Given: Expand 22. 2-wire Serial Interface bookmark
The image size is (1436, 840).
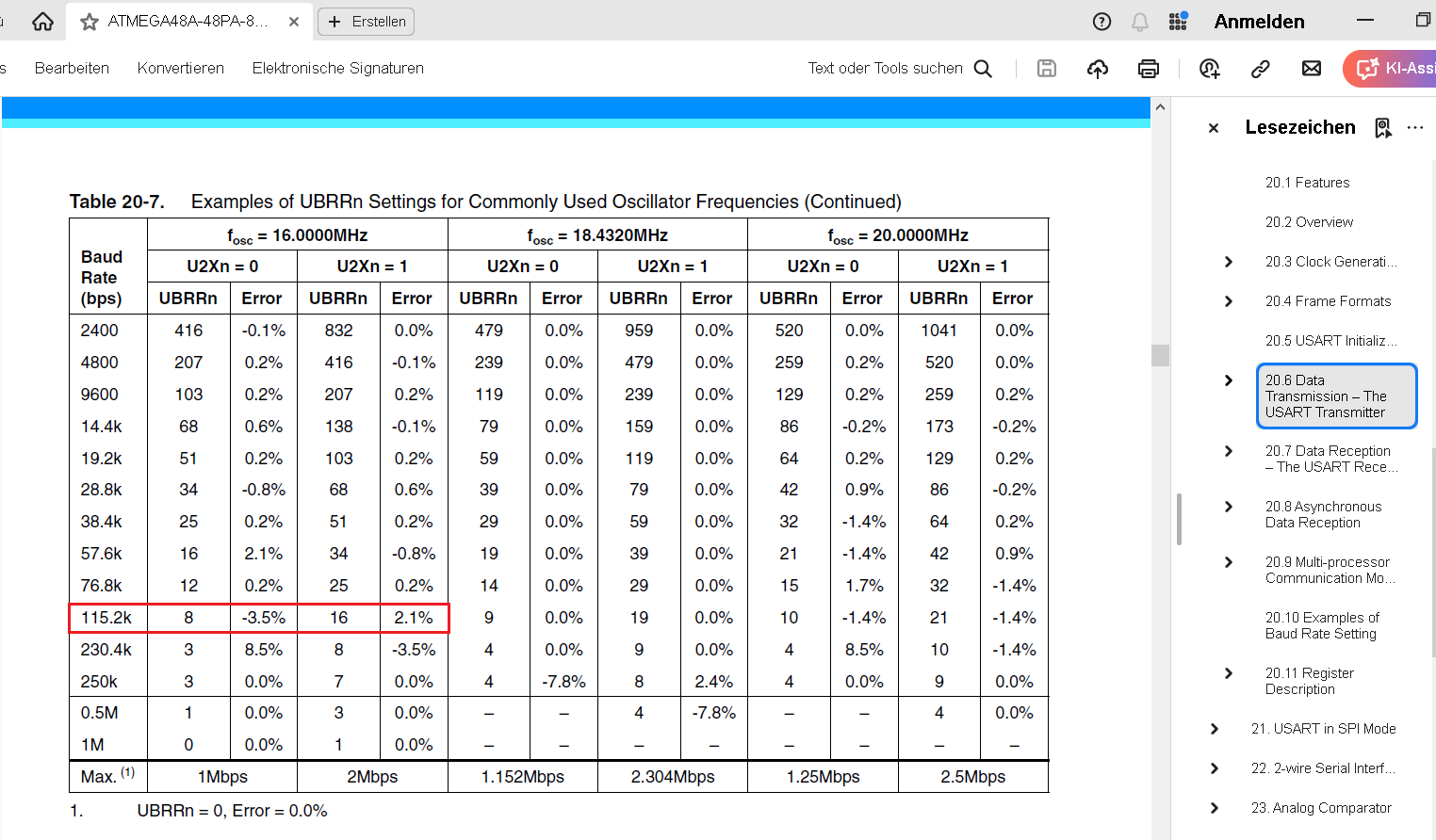Looking at the screenshot, I should (1215, 768).
